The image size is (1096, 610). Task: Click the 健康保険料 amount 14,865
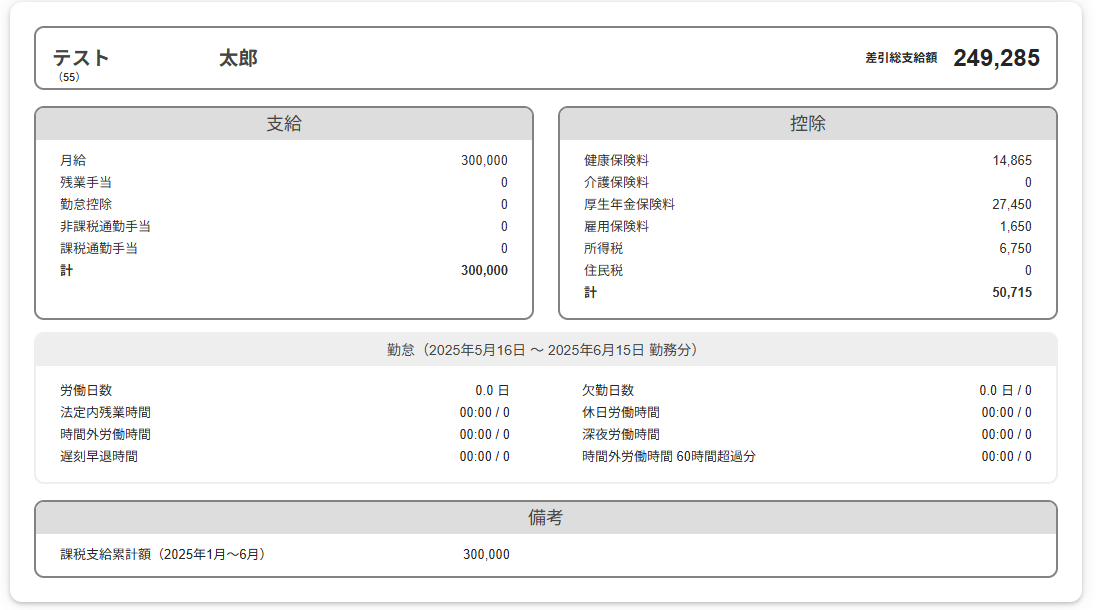point(1012,161)
